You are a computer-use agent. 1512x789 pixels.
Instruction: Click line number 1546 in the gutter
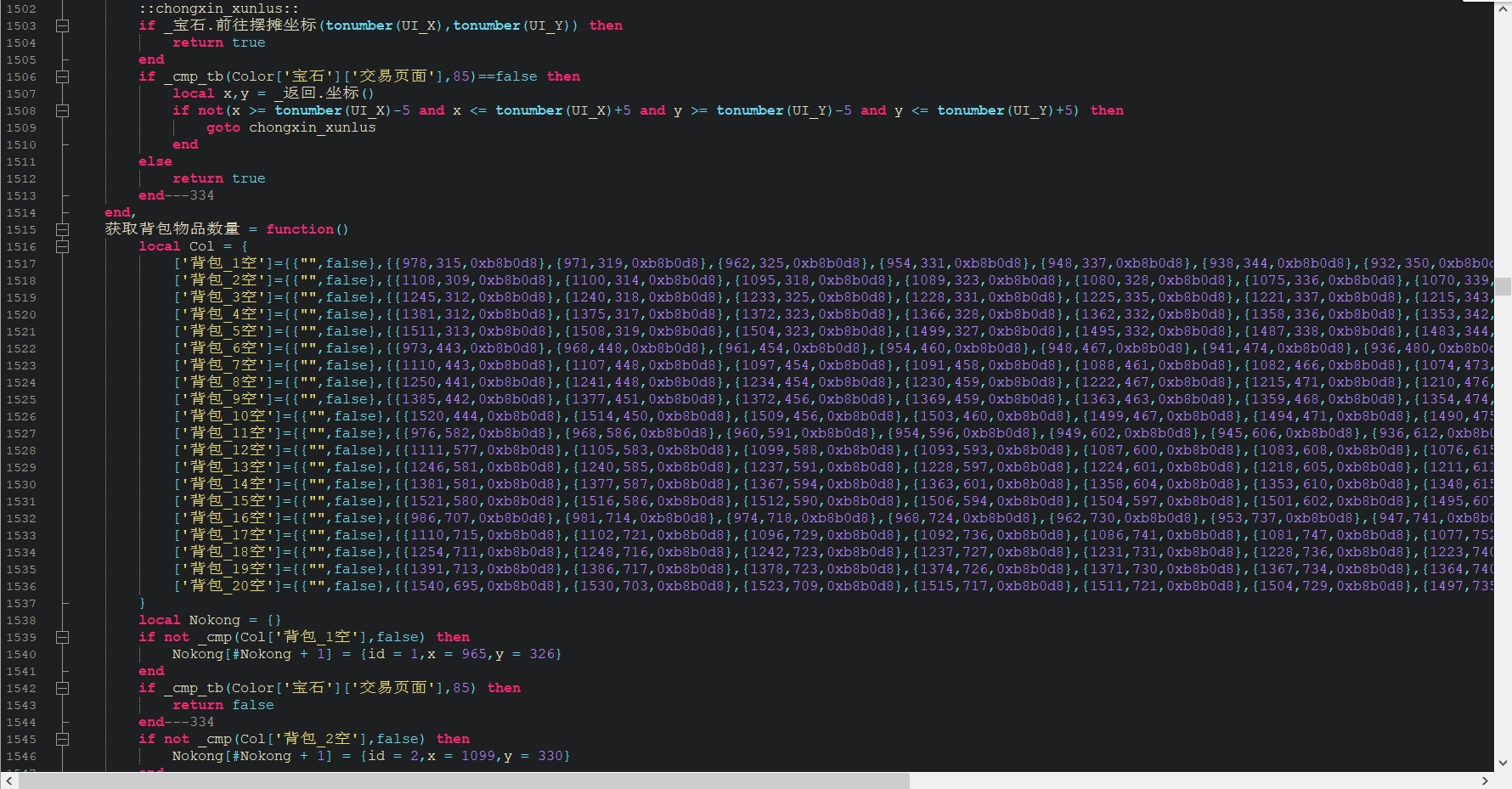pyautogui.click(x=21, y=756)
